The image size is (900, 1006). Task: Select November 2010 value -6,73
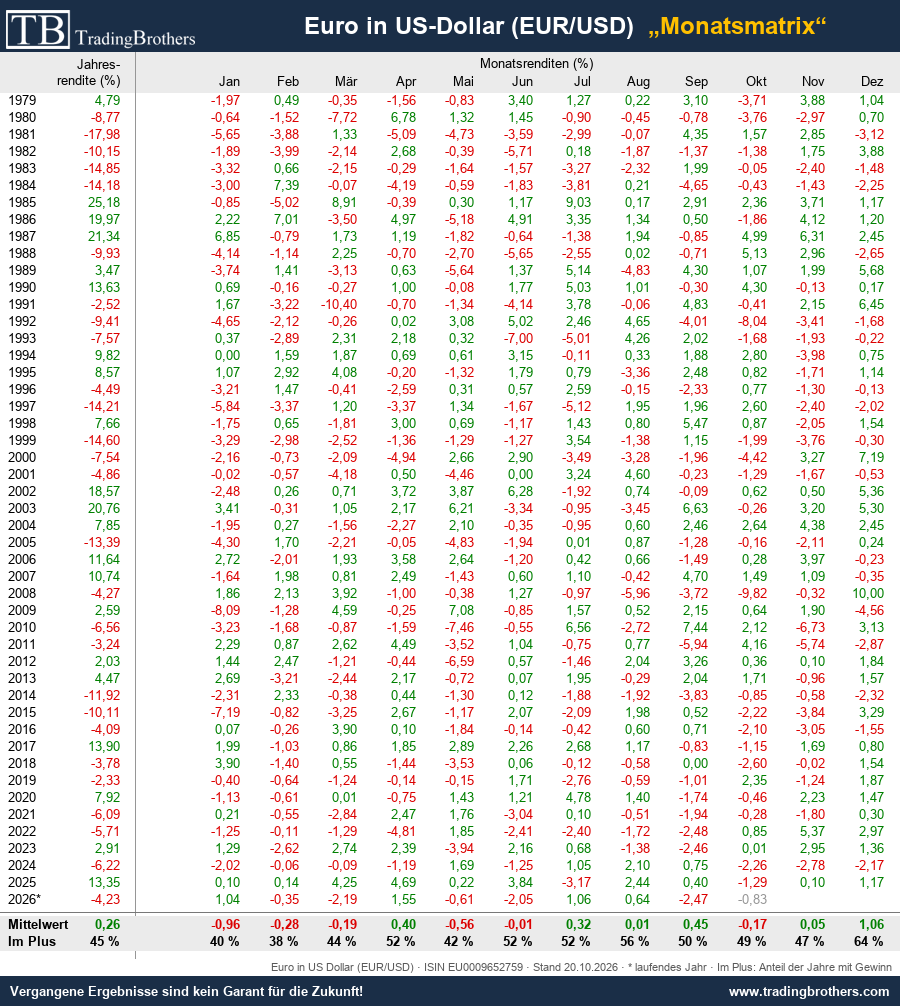[810, 627]
